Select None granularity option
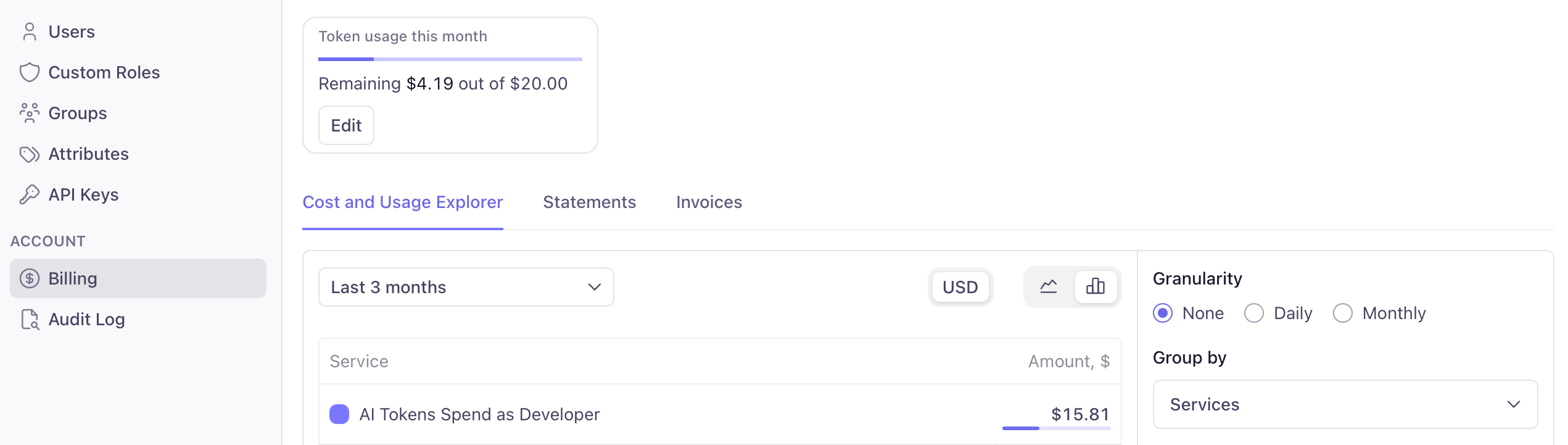This screenshot has height=445, width=1568. tap(1163, 314)
